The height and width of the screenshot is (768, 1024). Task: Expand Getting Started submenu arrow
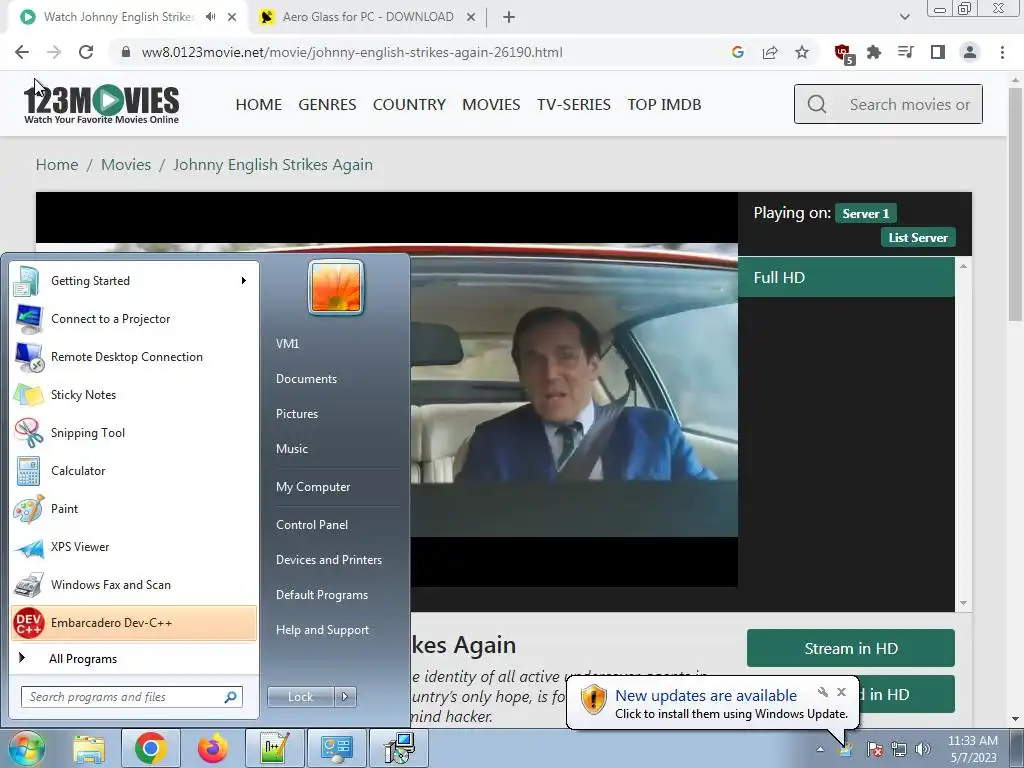pyautogui.click(x=244, y=281)
